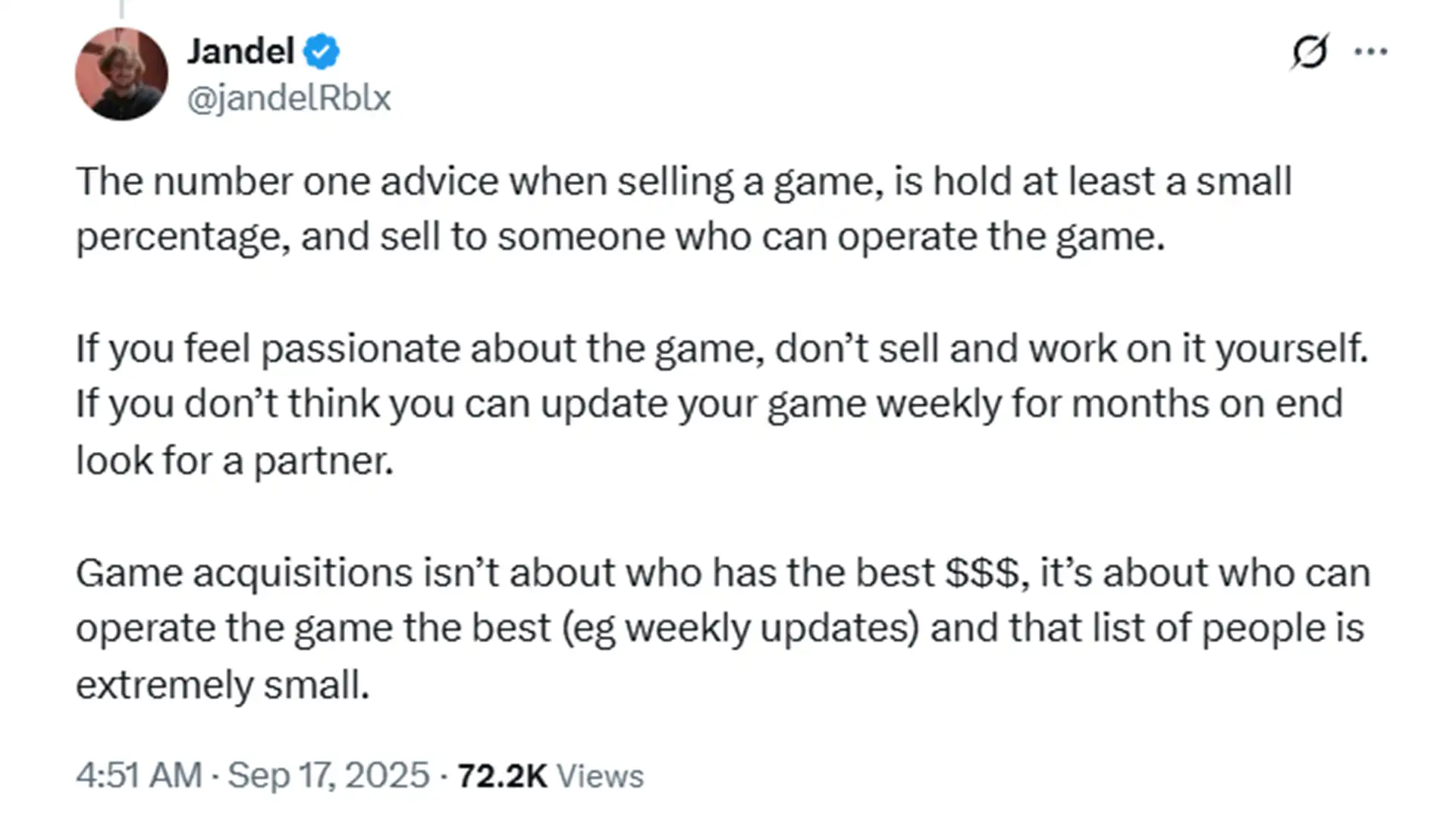The image size is (1456, 819).
Task: Open the Grok explain-post icon
Action: [1310, 52]
